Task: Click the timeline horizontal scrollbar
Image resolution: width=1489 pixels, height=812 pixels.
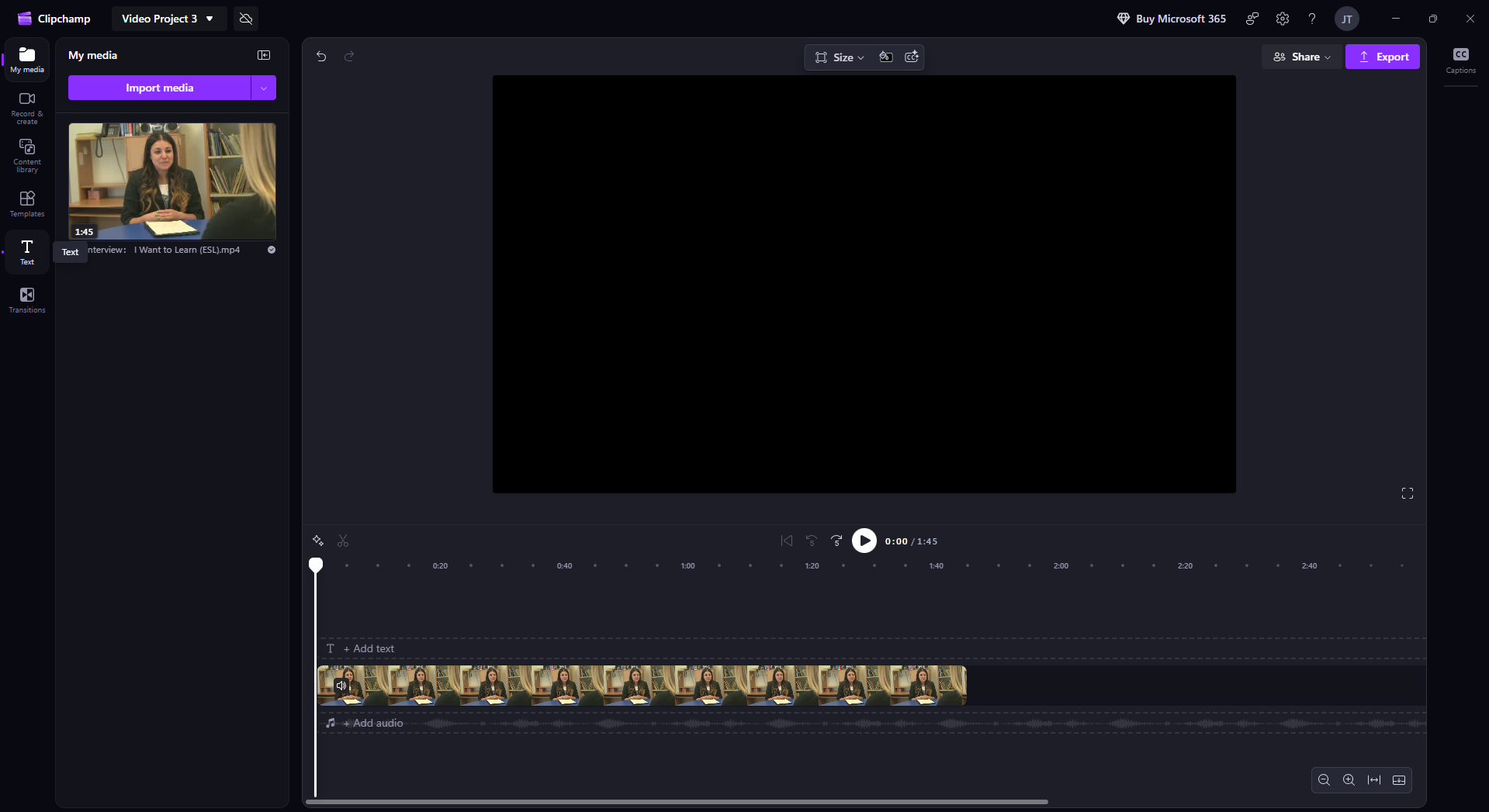Action: tap(677, 802)
